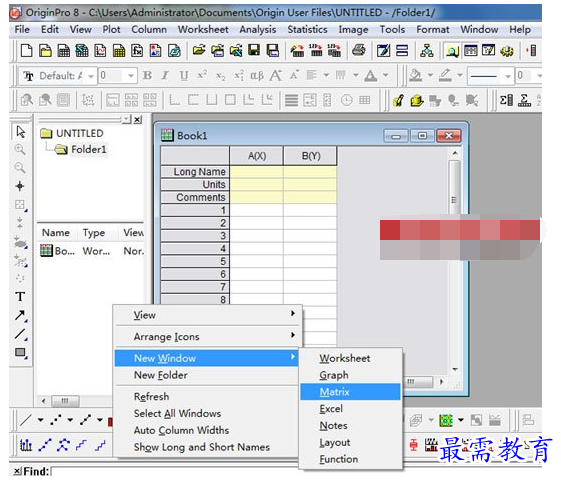Click the New Project icon
561x481 pixels.
tap(26, 51)
